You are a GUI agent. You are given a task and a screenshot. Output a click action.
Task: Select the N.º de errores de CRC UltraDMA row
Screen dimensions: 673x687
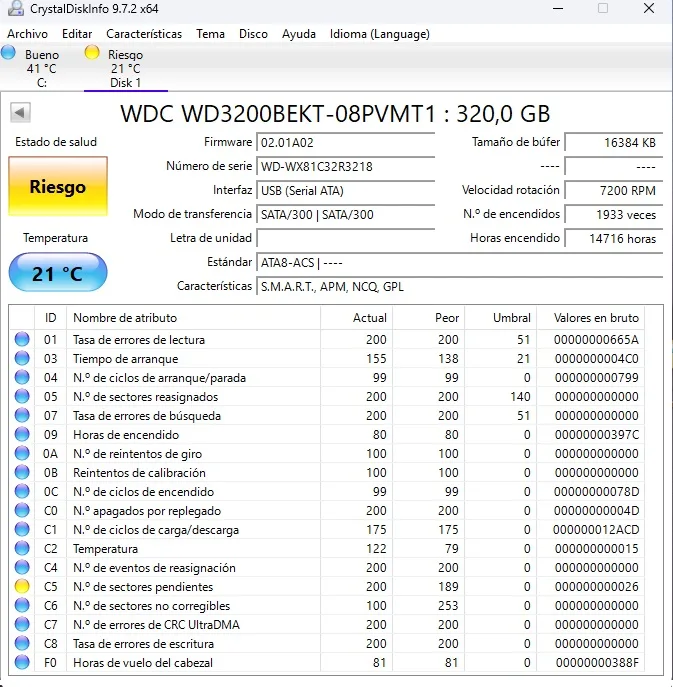326,624
